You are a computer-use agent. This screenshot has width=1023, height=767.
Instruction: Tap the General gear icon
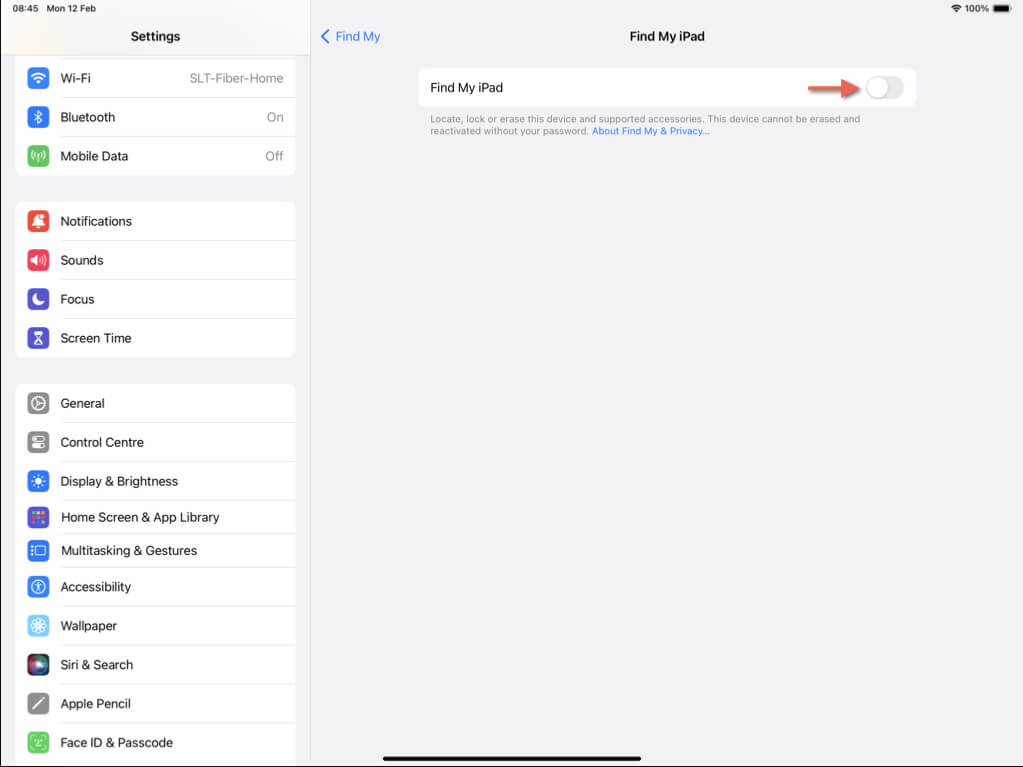point(38,404)
